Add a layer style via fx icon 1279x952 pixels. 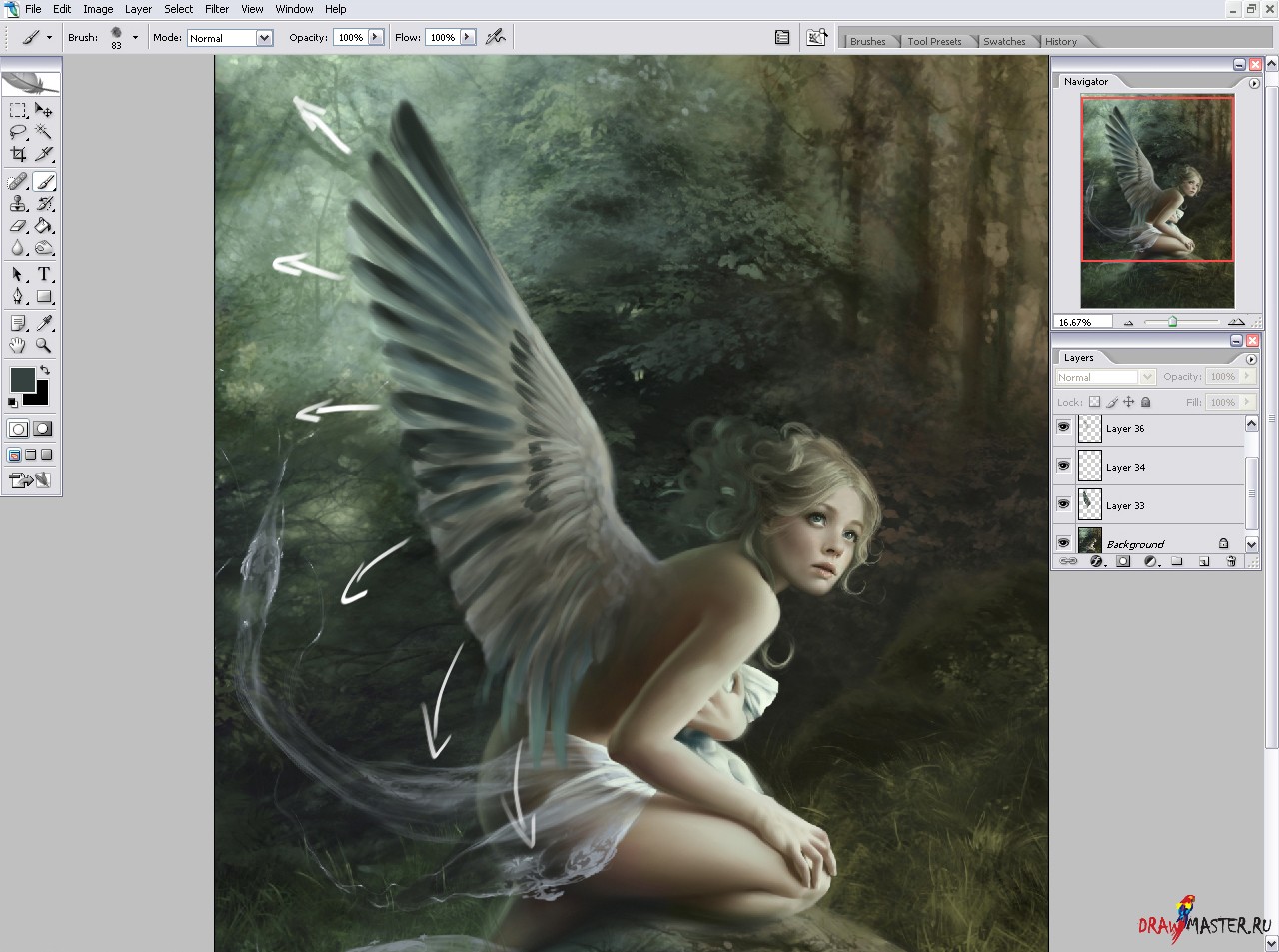pos(1096,561)
